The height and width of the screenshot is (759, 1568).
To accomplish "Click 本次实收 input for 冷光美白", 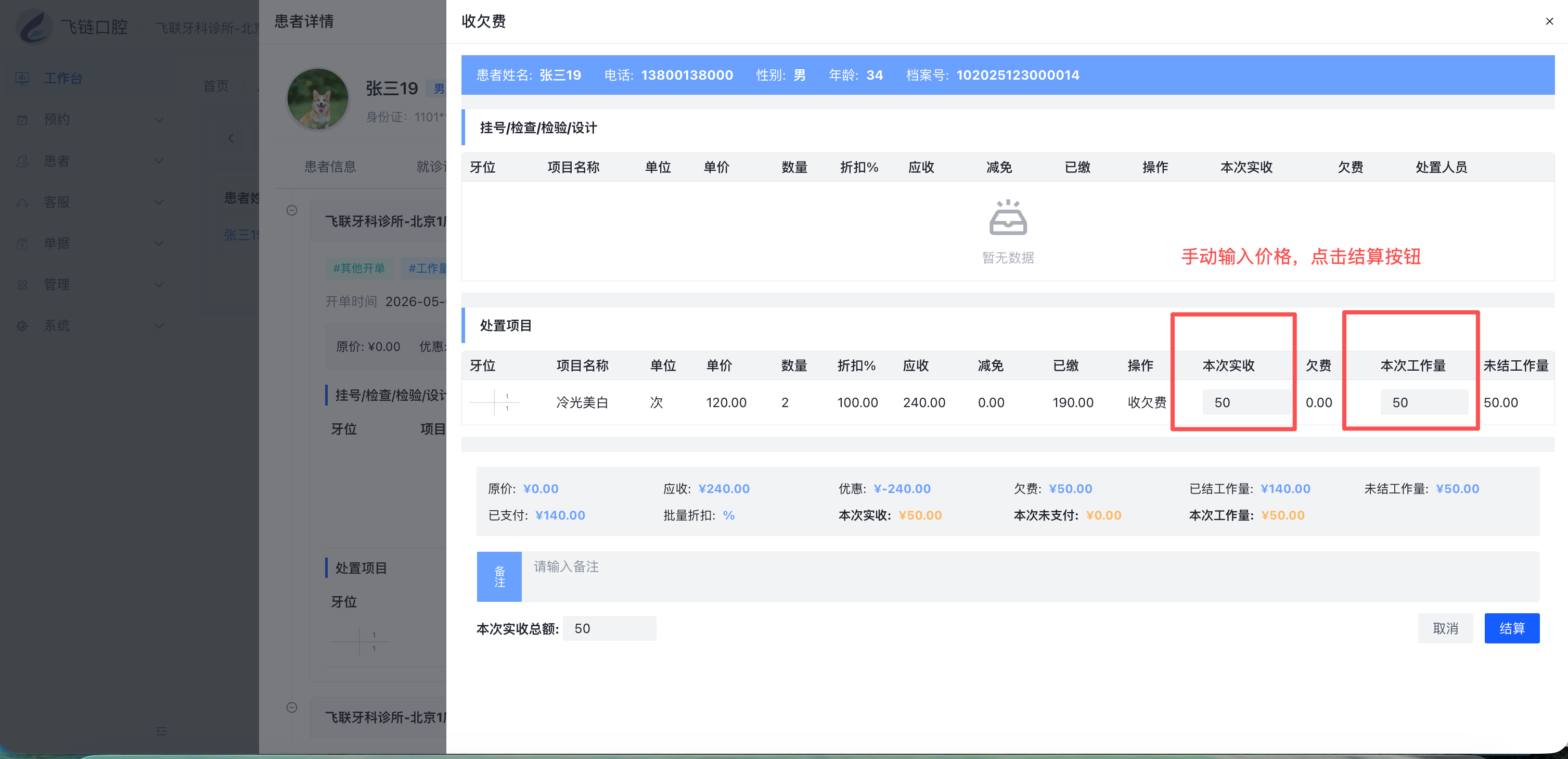I will tap(1245, 402).
